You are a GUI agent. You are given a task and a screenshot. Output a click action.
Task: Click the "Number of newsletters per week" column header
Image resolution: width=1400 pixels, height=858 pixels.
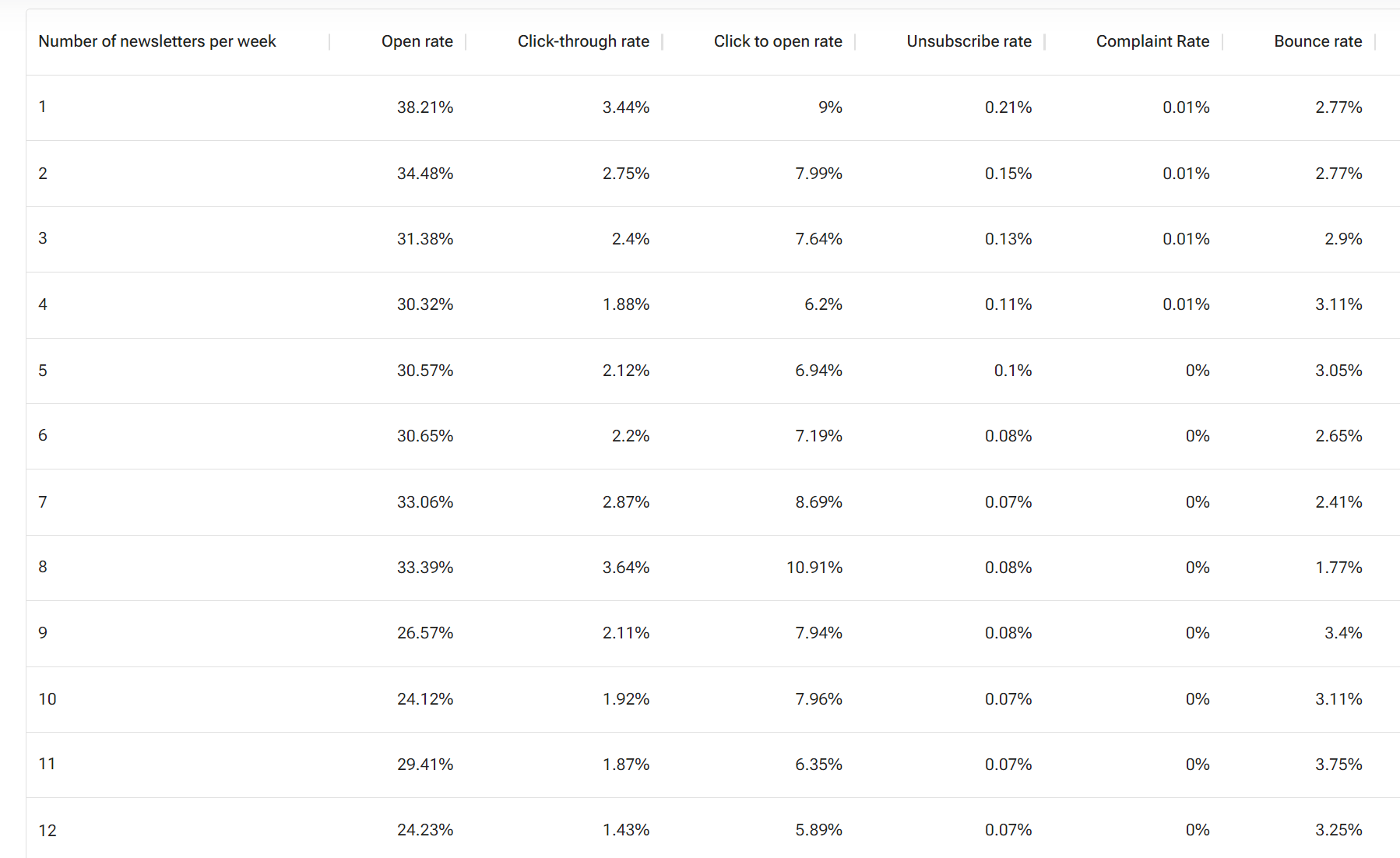pos(157,41)
